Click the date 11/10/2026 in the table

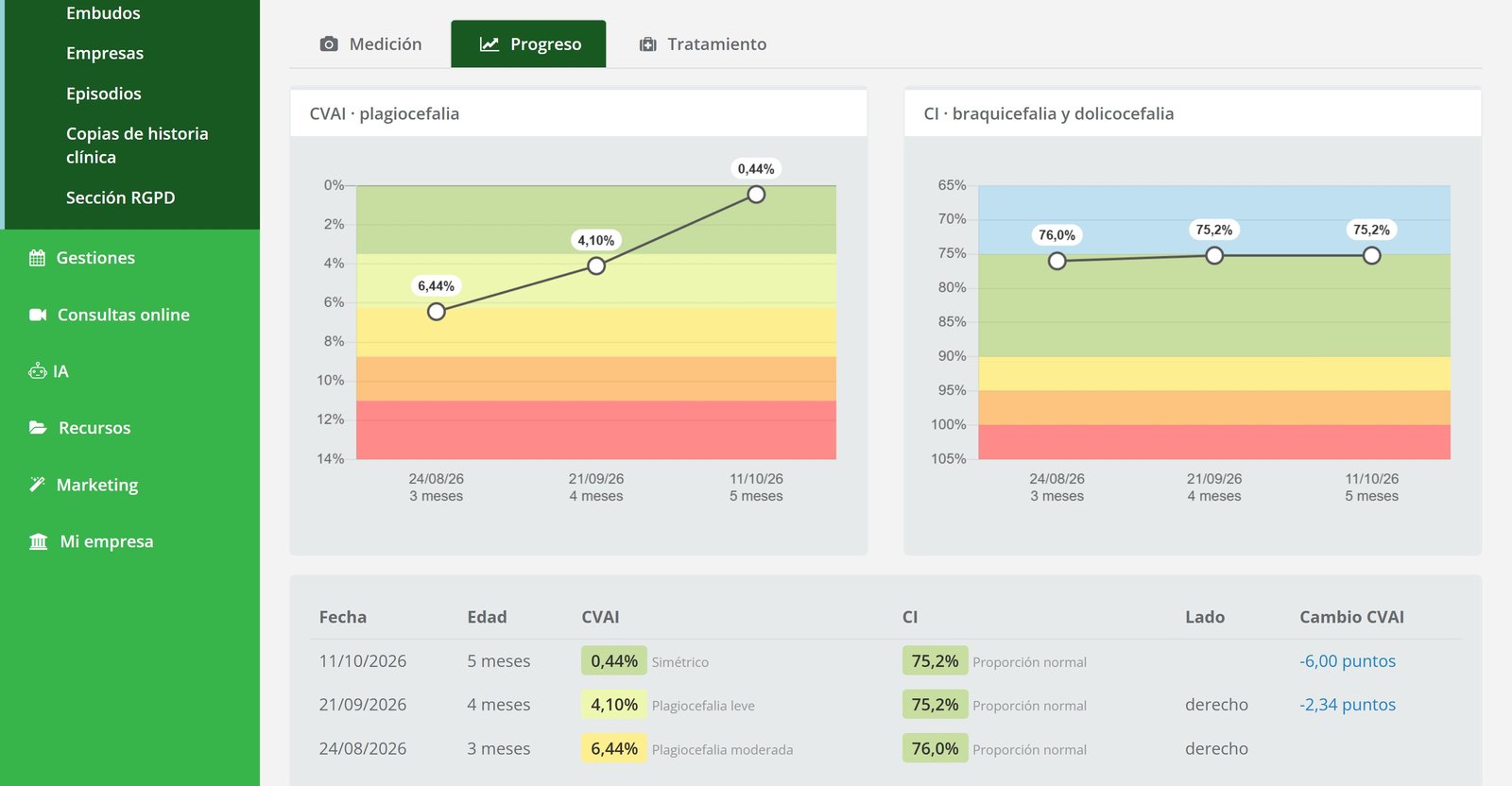pos(363,661)
